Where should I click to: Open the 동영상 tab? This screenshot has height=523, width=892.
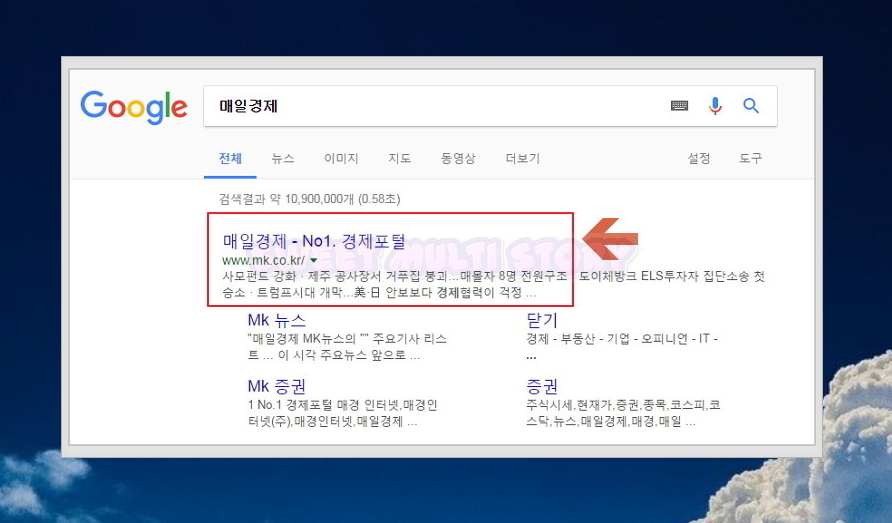point(458,158)
